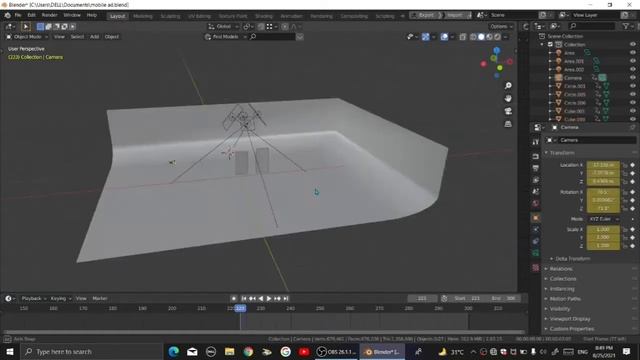640x360 pixels.
Task: Jump to the end frame button
Action: [x=286, y=299]
